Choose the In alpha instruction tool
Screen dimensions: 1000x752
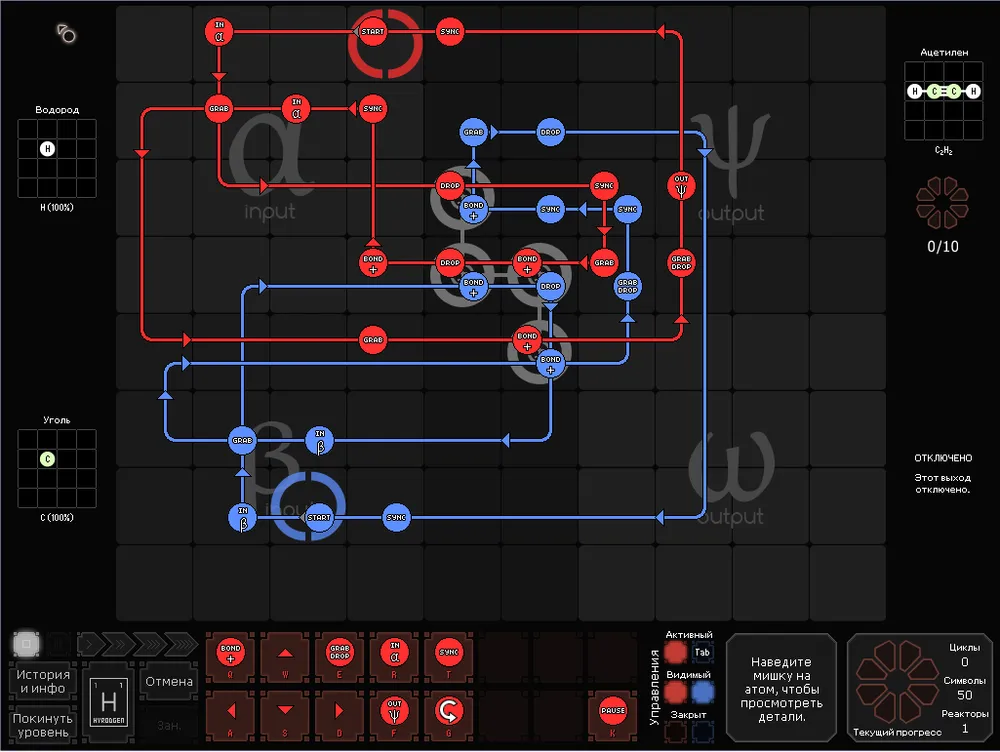click(393, 653)
